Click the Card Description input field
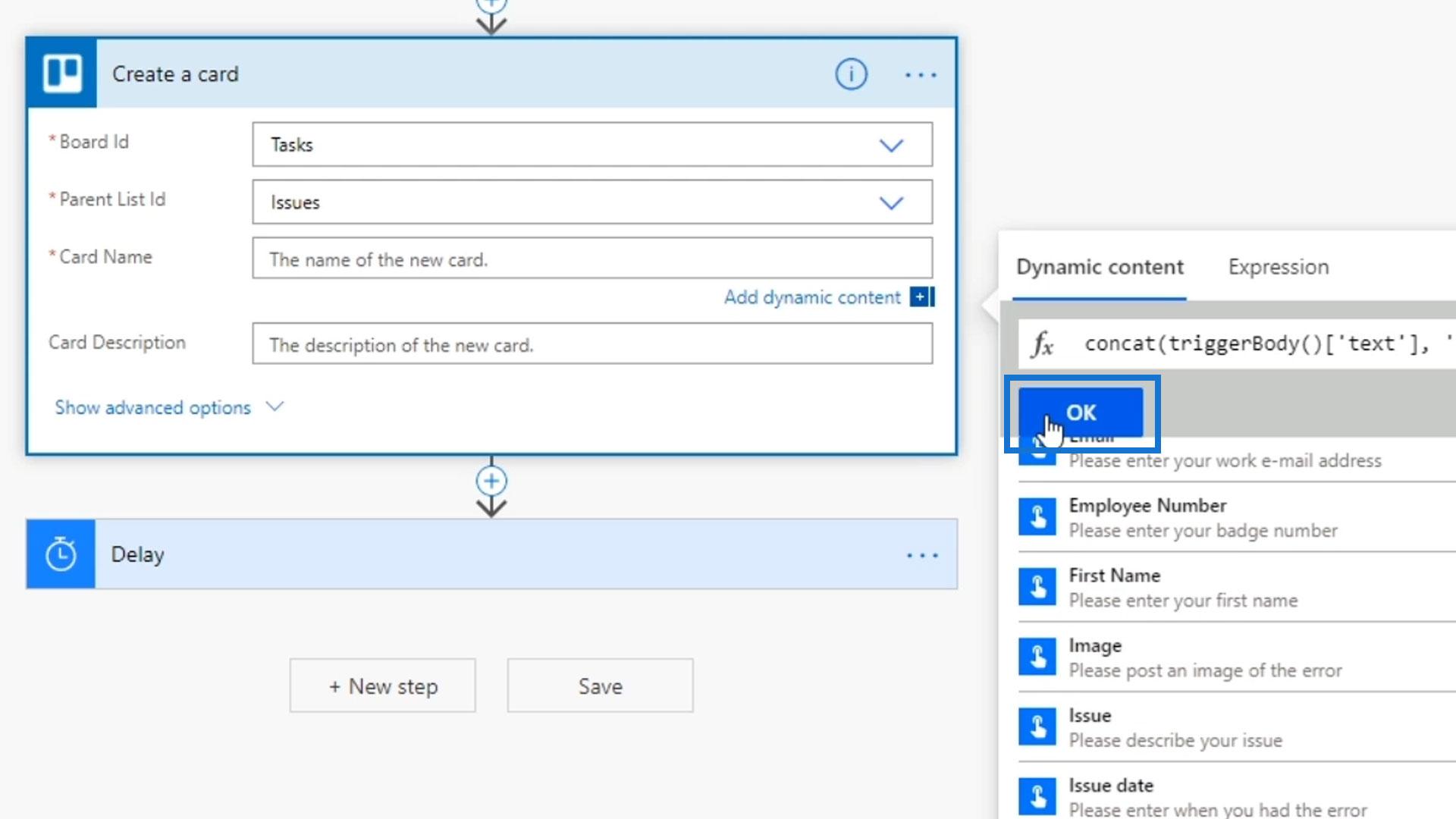Image resolution: width=1456 pixels, height=819 pixels. pos(591,344)
